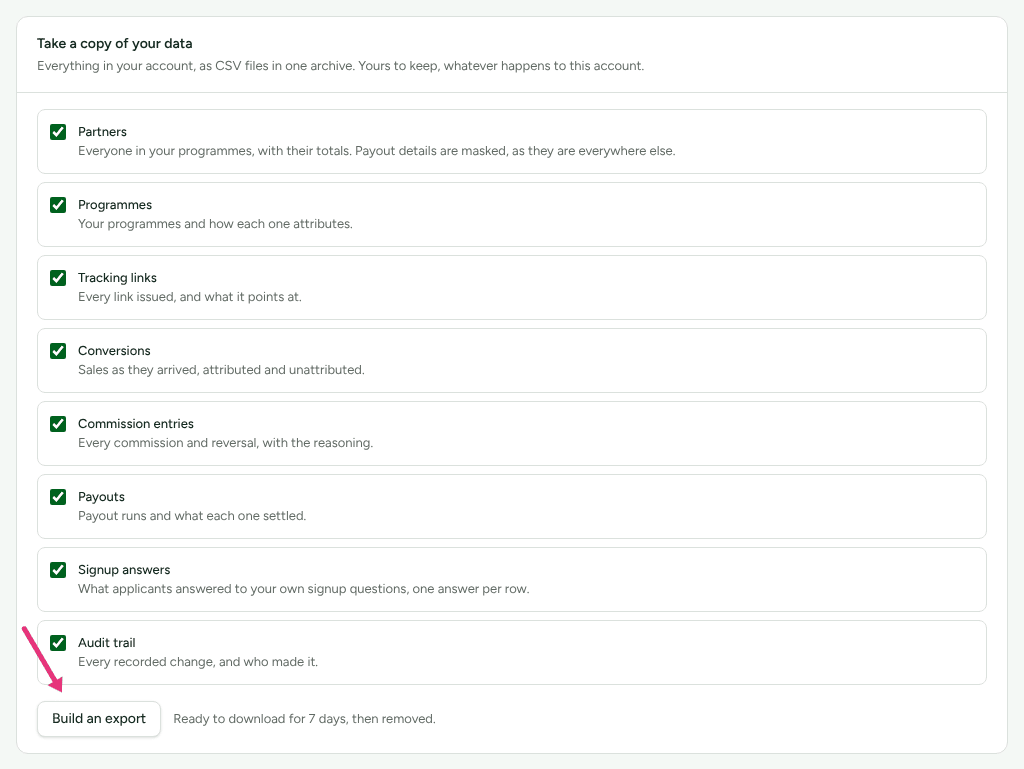
Task: Uncheck the Partners checkbox
Action: pos(58,132)
